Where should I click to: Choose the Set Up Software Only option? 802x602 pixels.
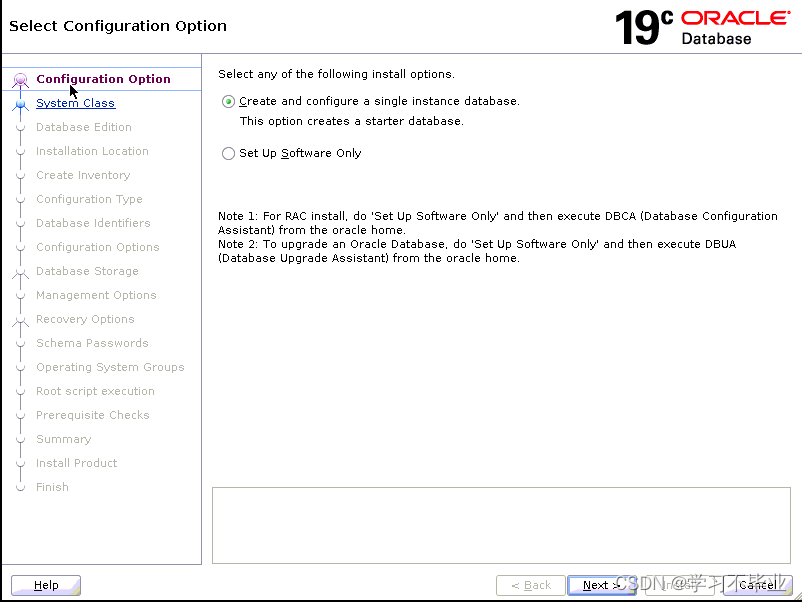pos(228,153)
